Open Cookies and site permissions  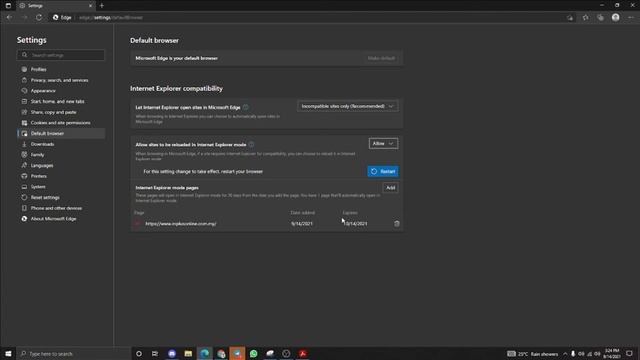[60, 123]
